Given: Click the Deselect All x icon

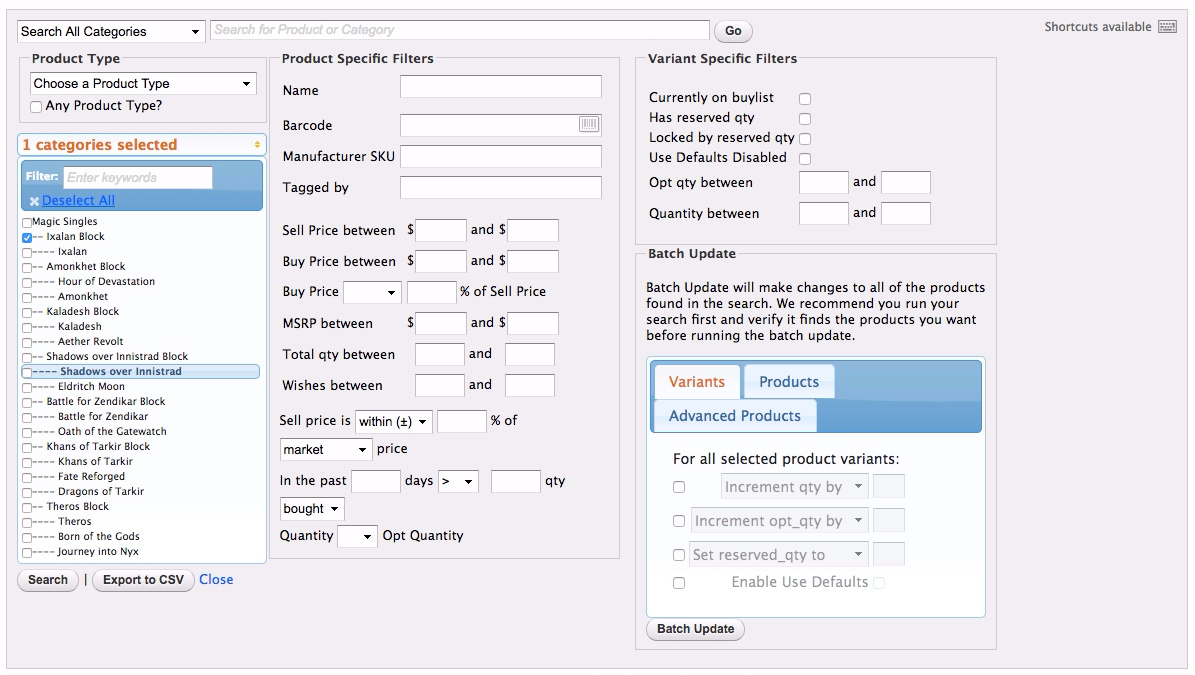Looking at the screenshot, I should [34, 201].
